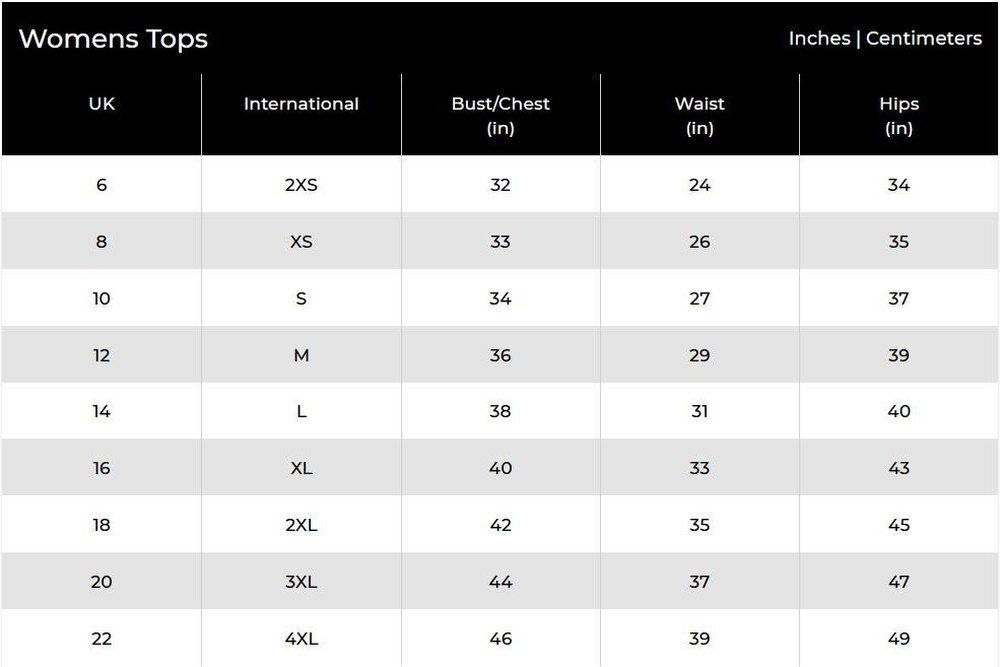This screenshot has width=1000, height=667.
Task: Click UK size 22 cell
Action: point(101,639)
